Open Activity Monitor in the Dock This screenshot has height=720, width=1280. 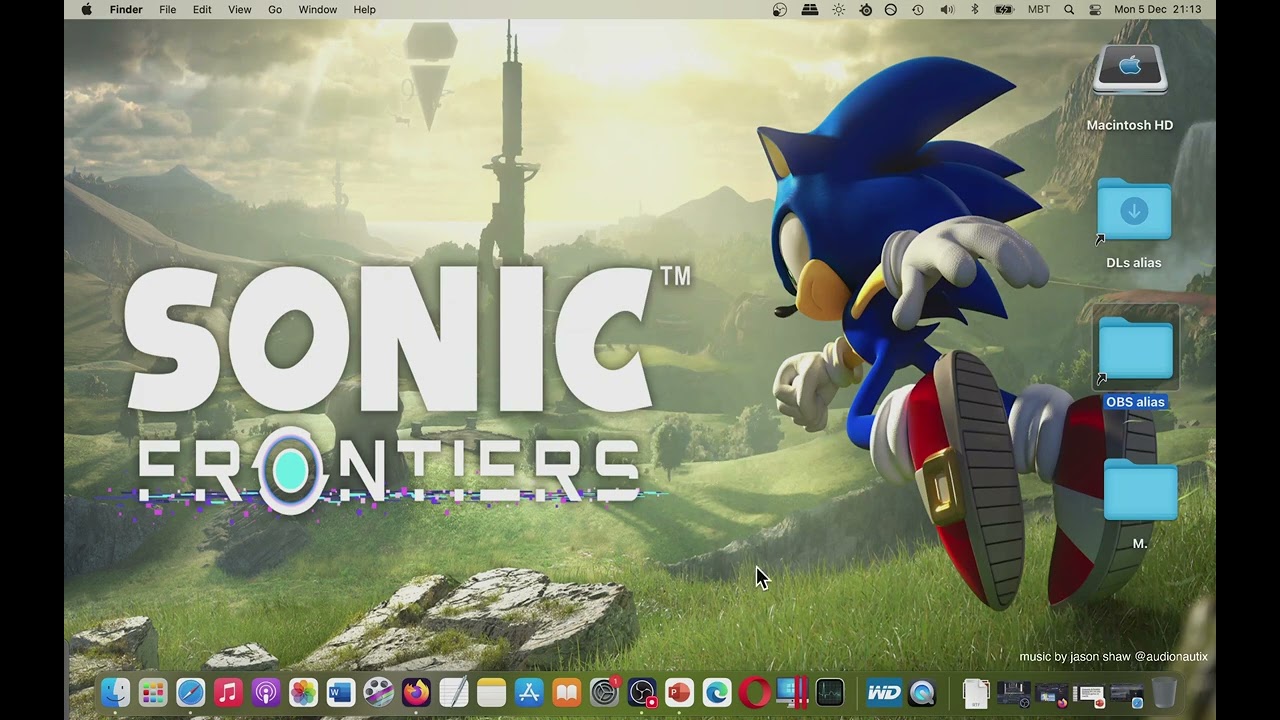[830, 692]
